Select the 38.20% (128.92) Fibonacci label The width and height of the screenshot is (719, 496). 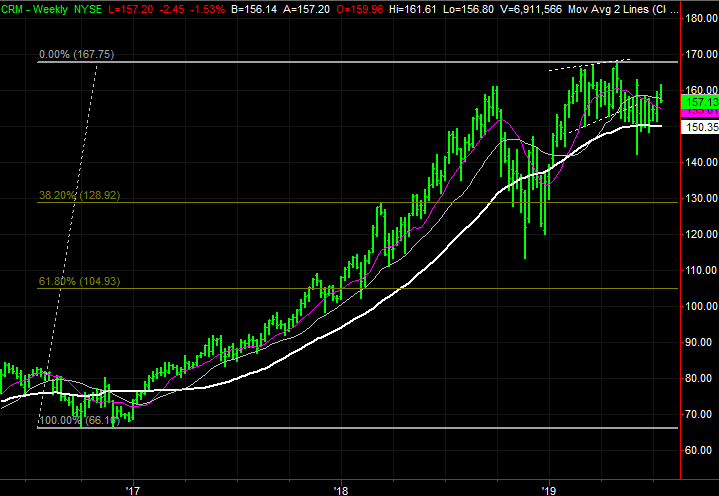point(79,195)
